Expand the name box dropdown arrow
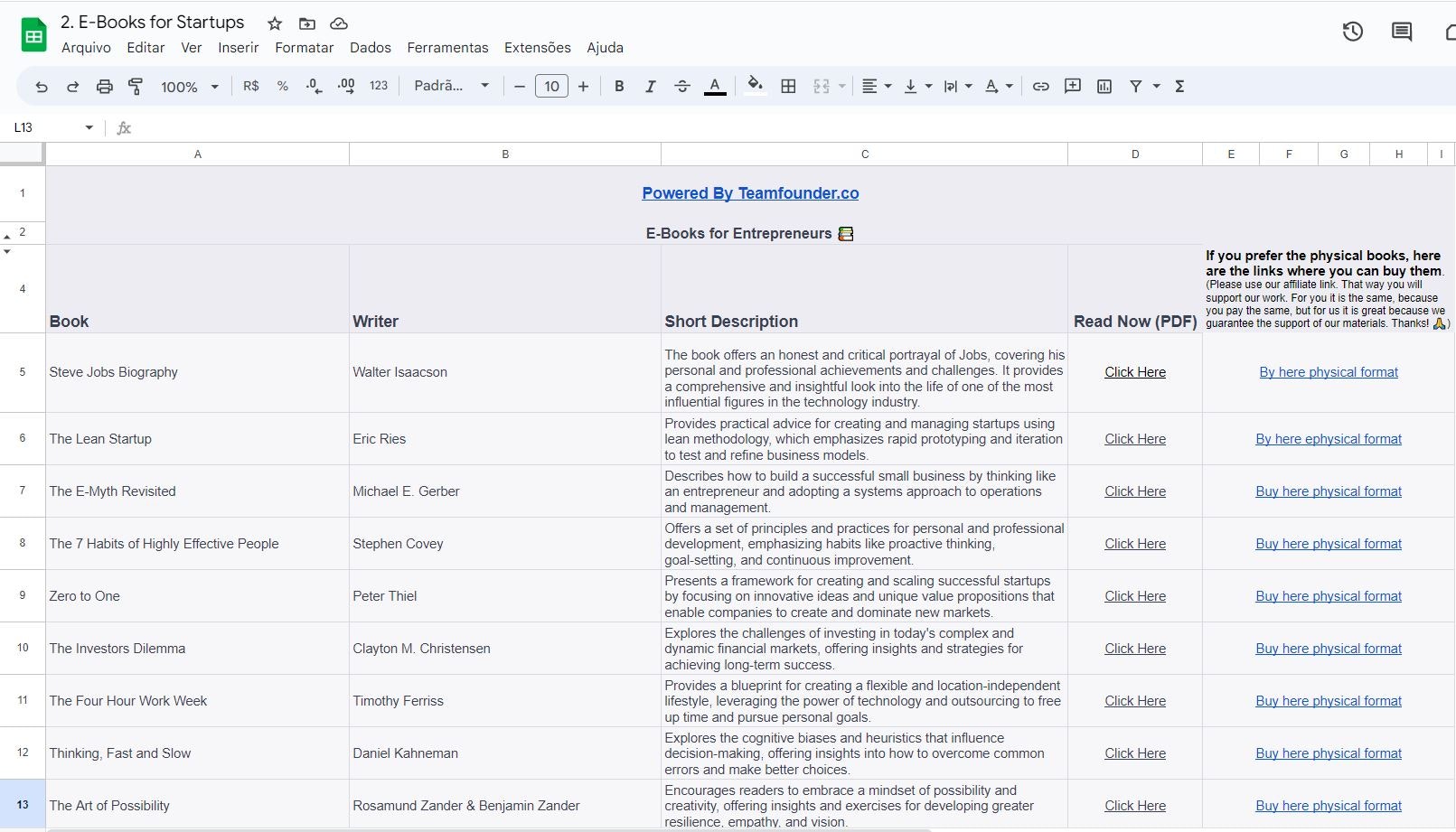1456x832 pixels. click(x=89, y=127)
